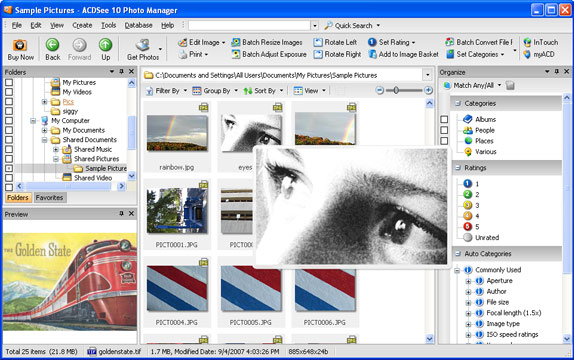574x360 pixels.
Task: Open the File menu
Action: point(16,25)
